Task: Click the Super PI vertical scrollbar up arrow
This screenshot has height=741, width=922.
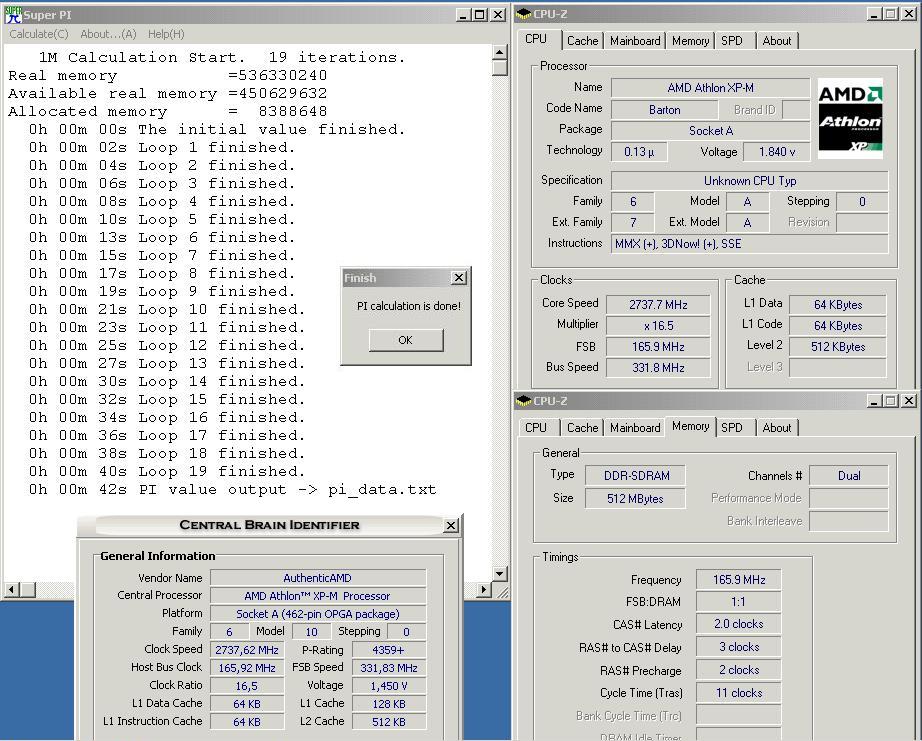Action: tap(499, 52)
